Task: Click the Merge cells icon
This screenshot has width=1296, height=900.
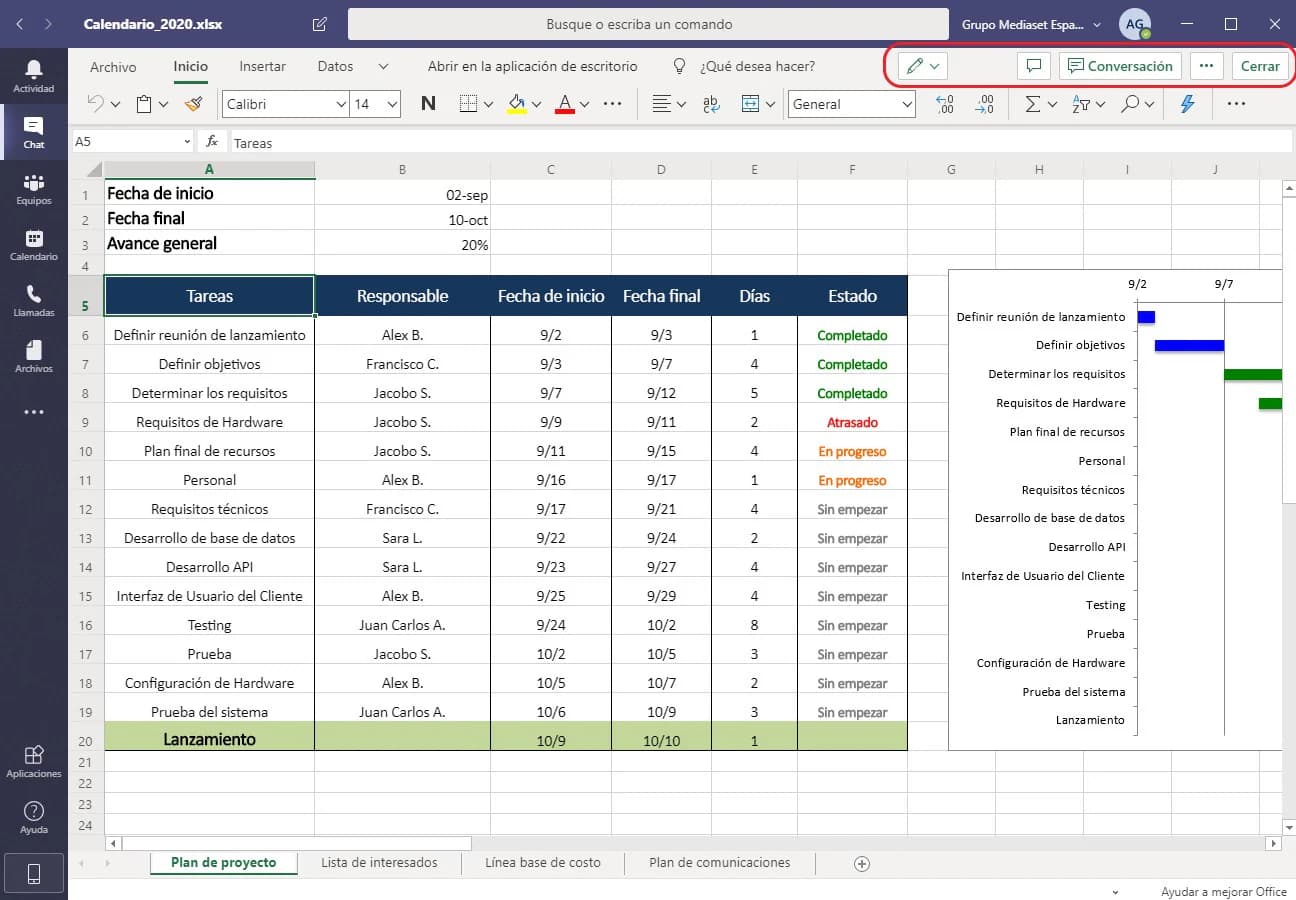Action: pos(751,104)
